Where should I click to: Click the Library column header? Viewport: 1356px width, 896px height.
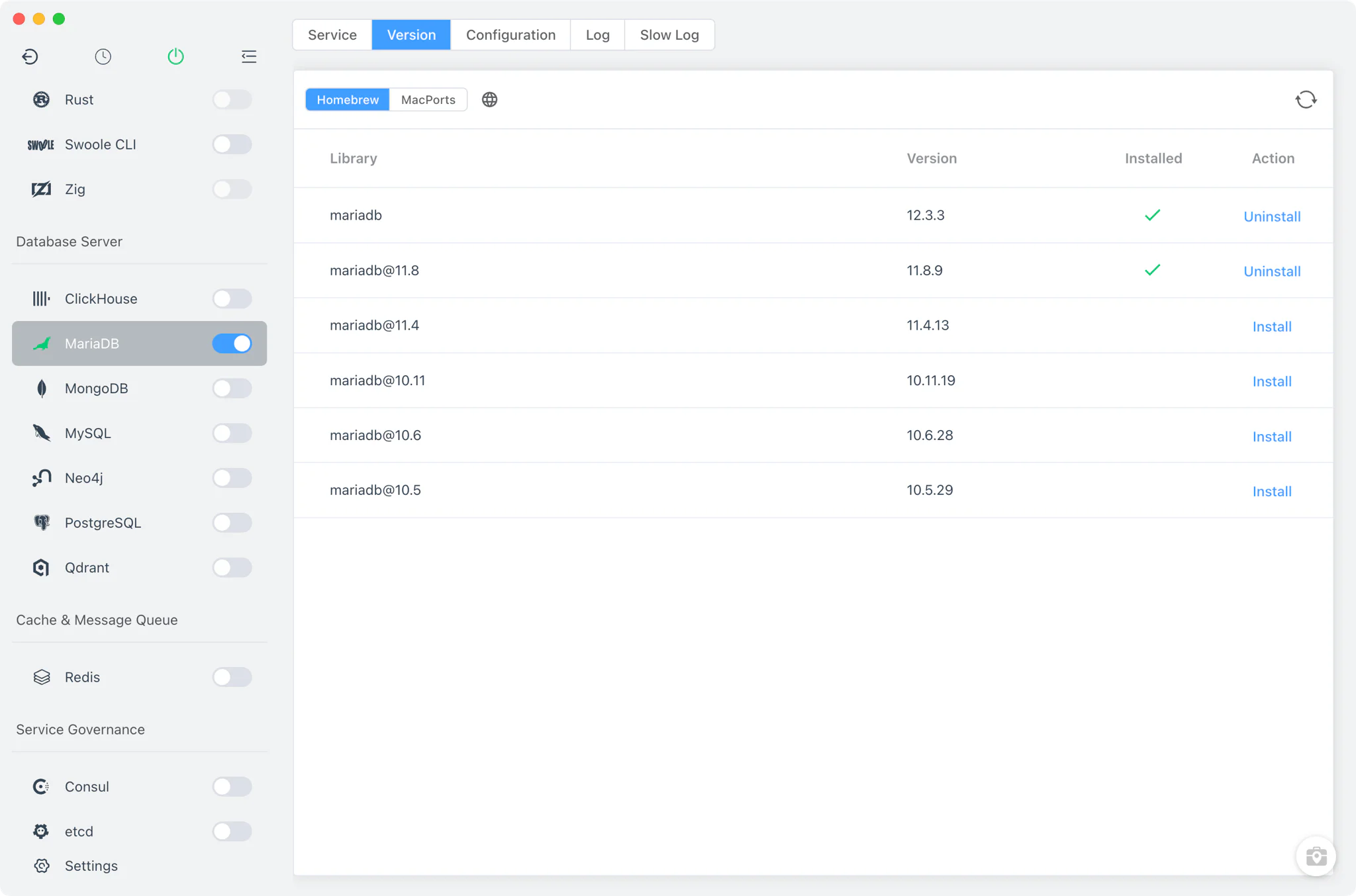click(x=353, y=158)
